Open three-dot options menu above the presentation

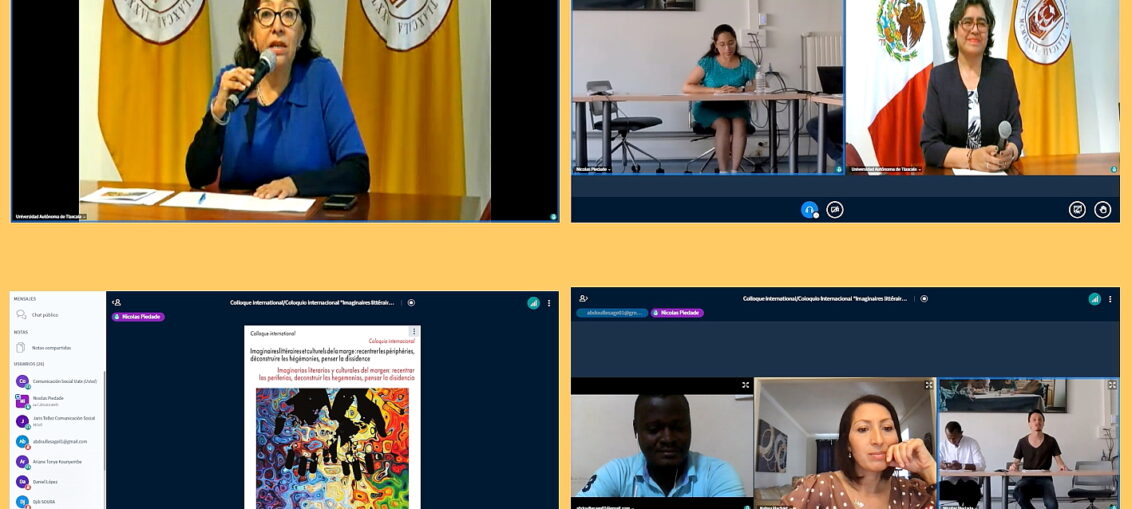549,302
